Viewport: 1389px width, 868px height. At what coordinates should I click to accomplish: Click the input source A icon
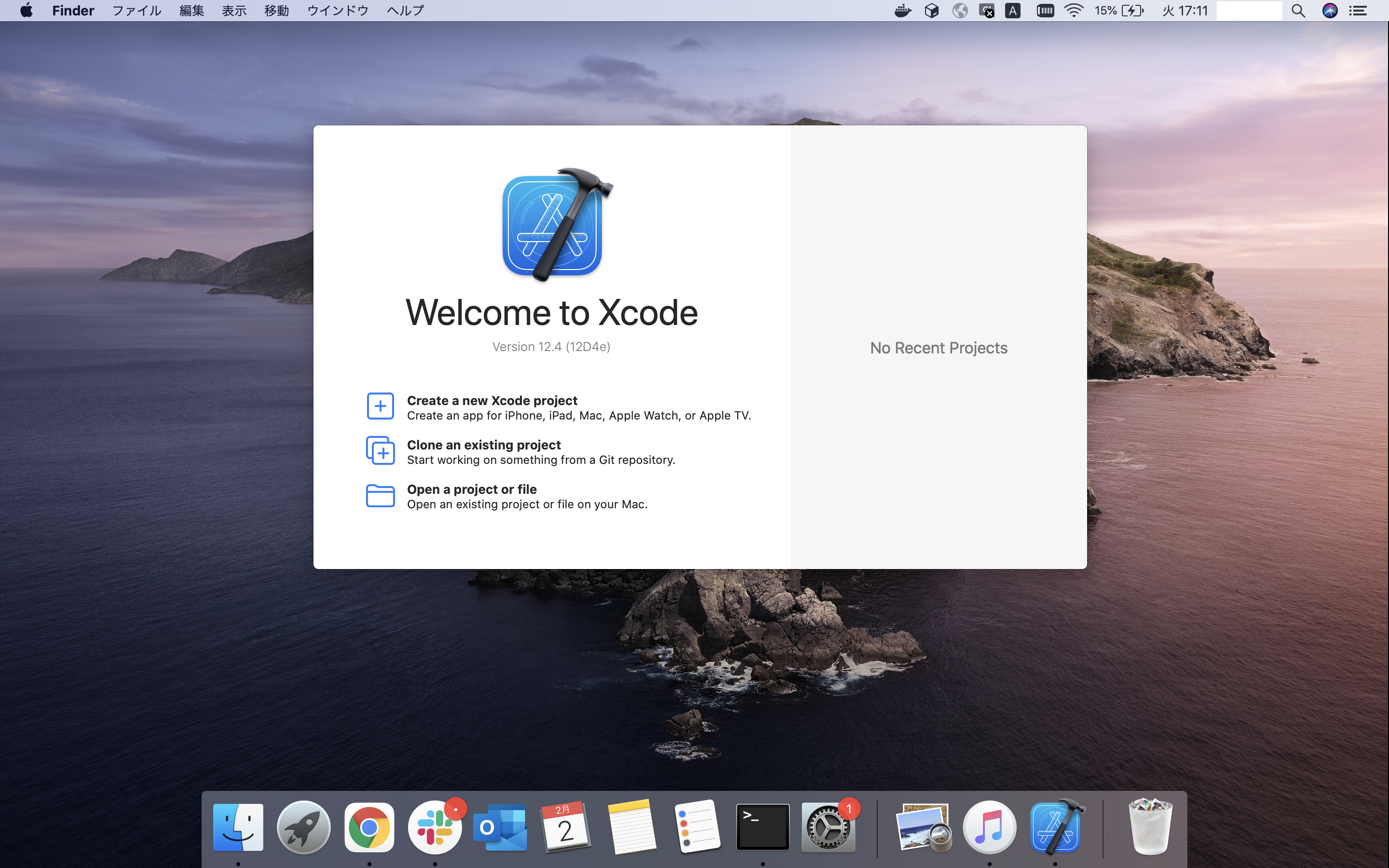[1013, 10]
